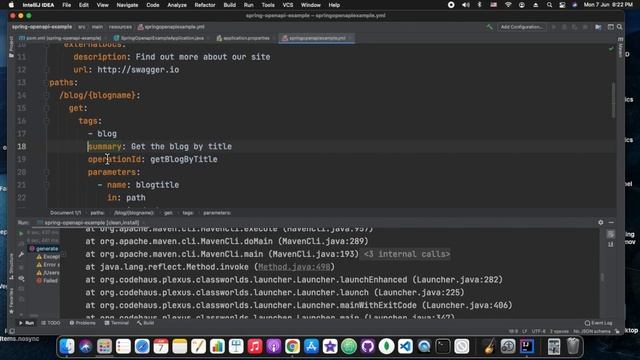640x360 pixels.
Task: Click the volume icon in menu bar
Action: coord(465,5)
